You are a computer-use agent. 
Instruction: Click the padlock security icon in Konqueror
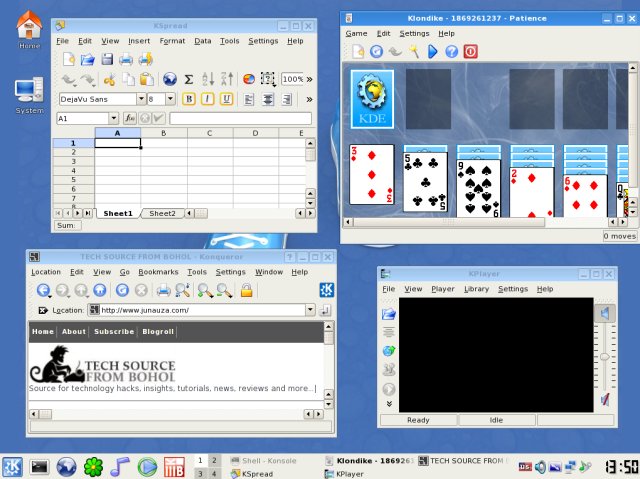[247, 290]
